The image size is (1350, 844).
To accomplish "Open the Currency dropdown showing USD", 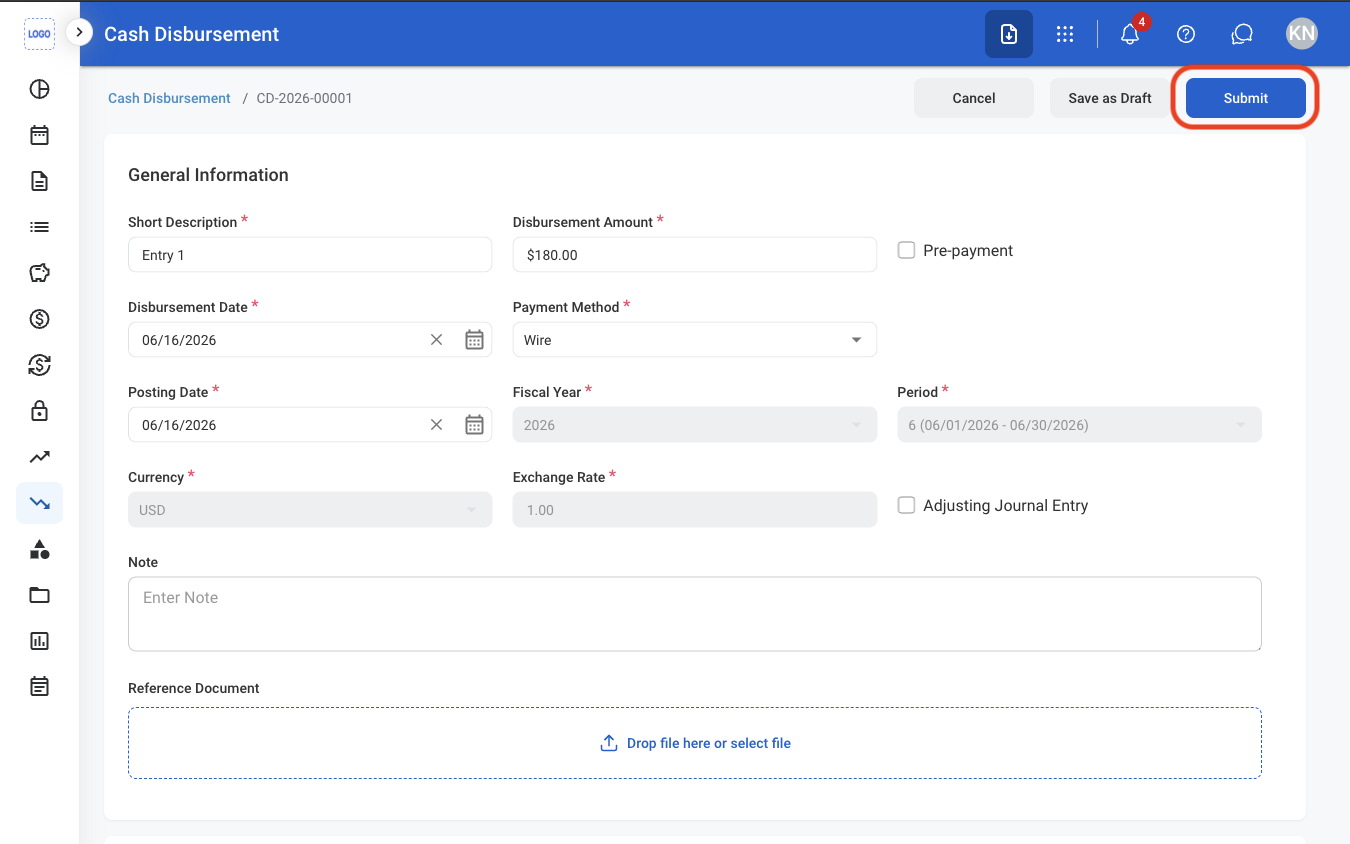I will coord(310,510).
